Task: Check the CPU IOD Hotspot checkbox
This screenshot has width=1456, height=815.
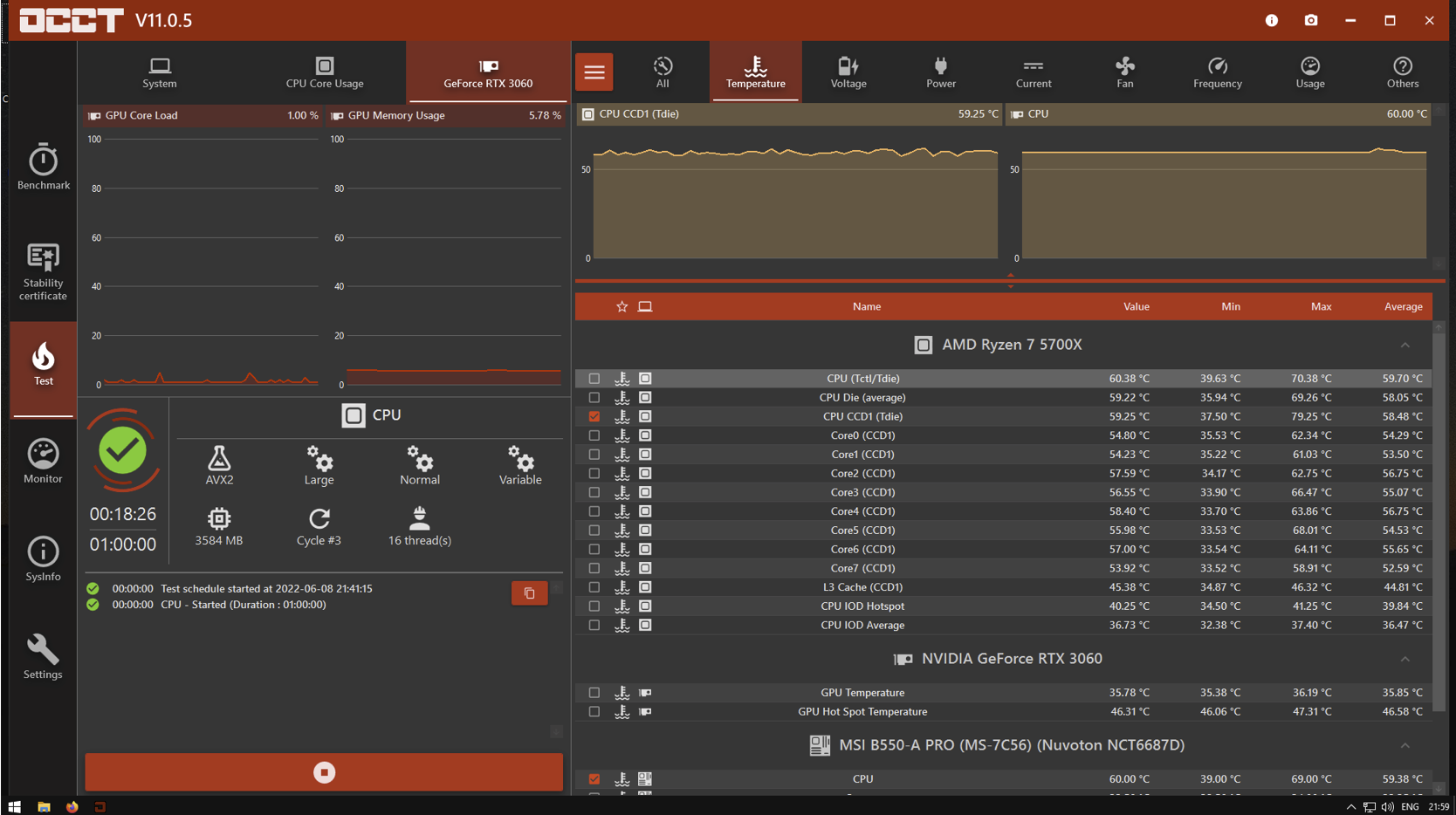Action: [x=594, y=606]
